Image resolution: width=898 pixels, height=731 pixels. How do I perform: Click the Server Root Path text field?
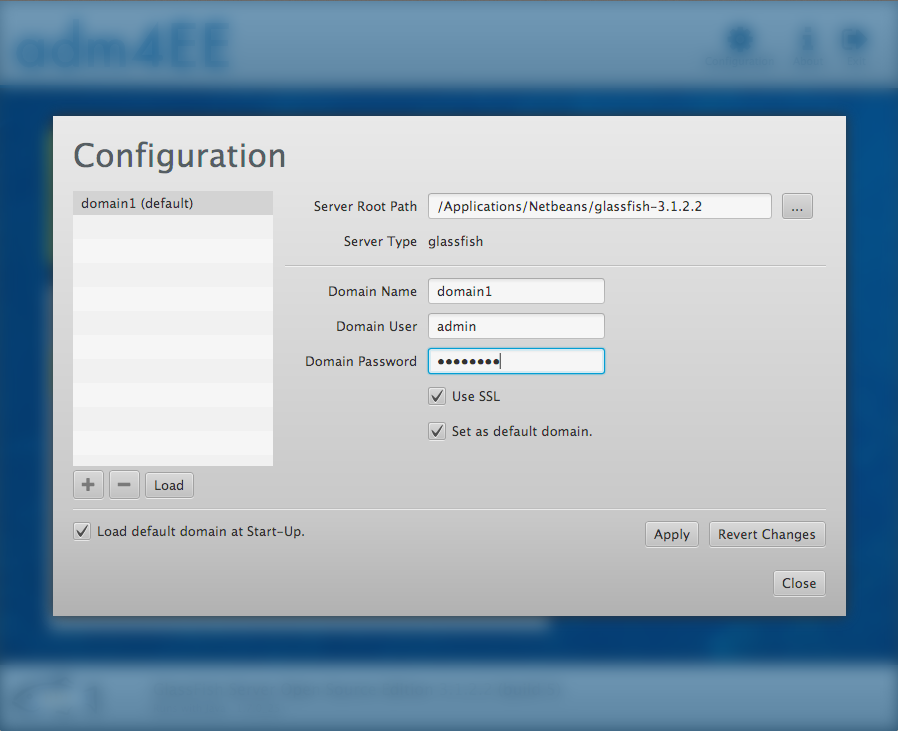tap(599, 206)
